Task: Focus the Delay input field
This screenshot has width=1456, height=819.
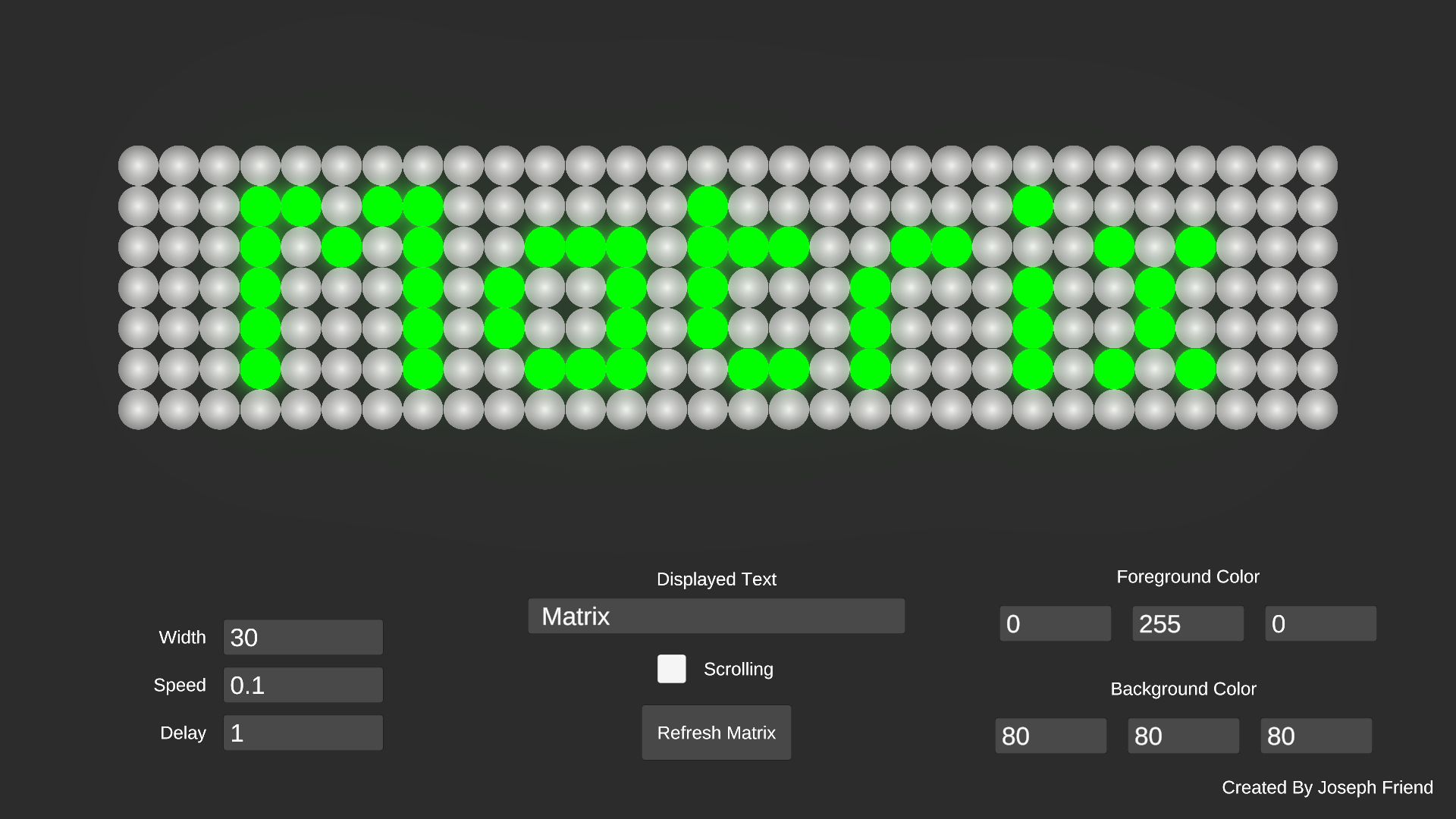Action: tap(303, 733)
